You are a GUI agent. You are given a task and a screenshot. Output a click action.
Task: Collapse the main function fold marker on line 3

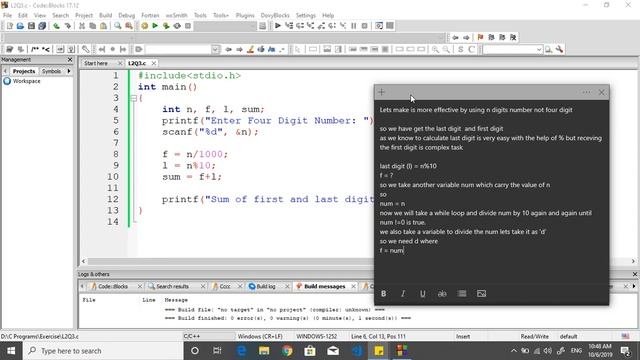click(133, 98)
